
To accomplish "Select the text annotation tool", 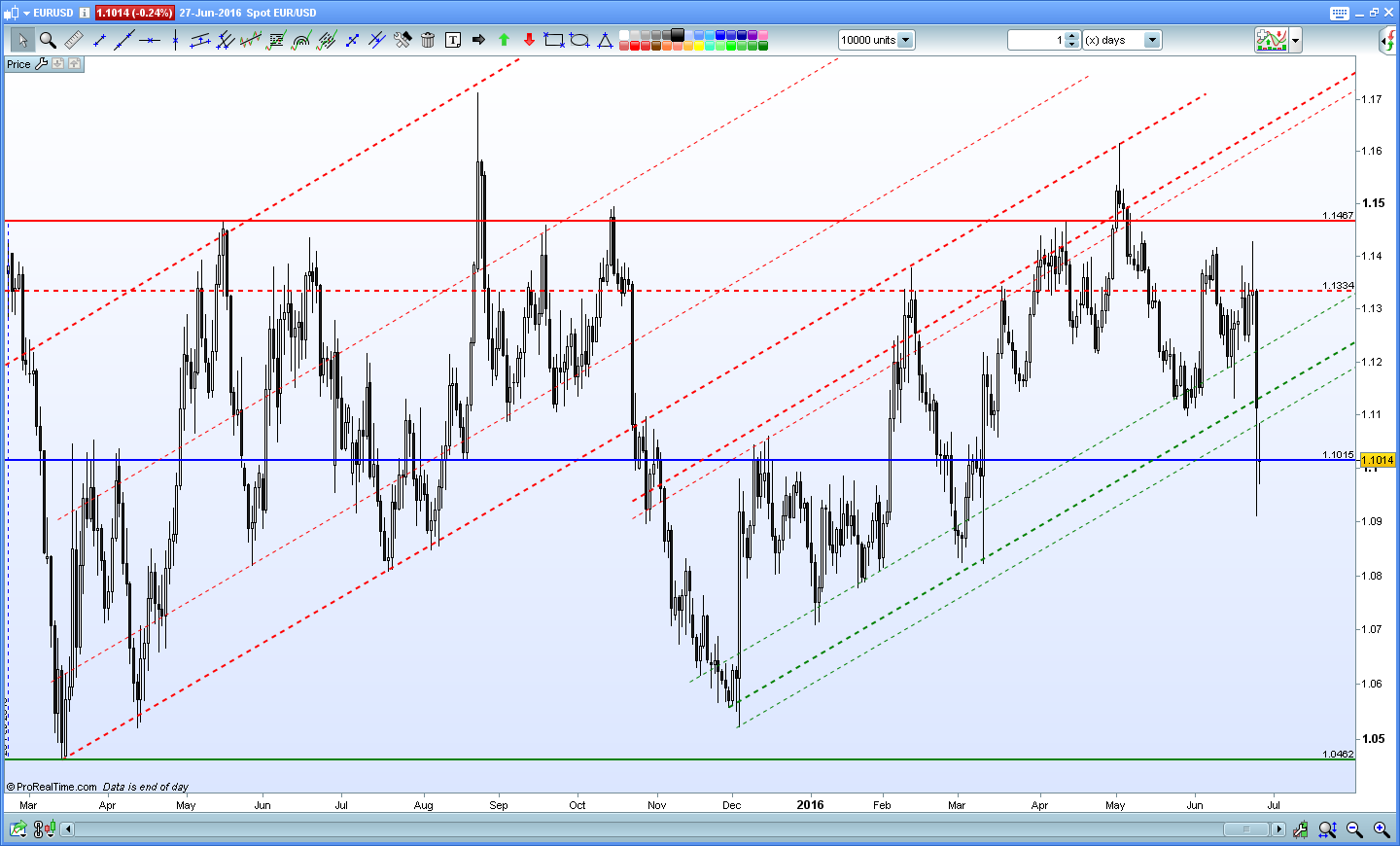I will (x=453, y=40).
